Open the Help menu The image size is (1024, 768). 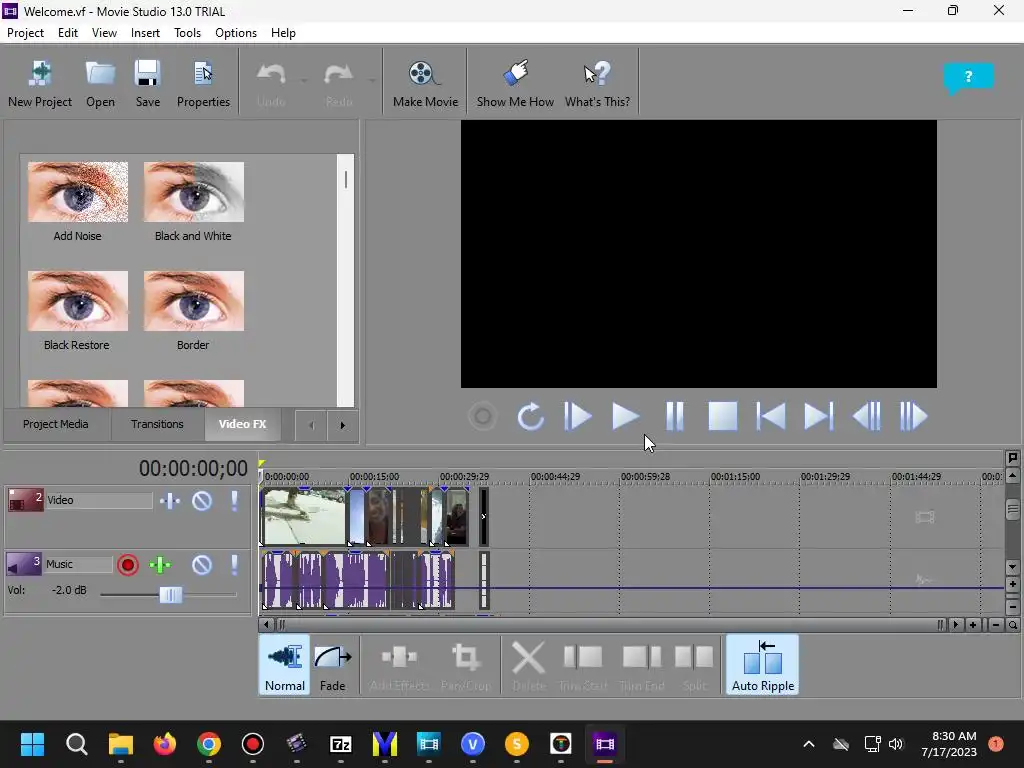[283, 33]
